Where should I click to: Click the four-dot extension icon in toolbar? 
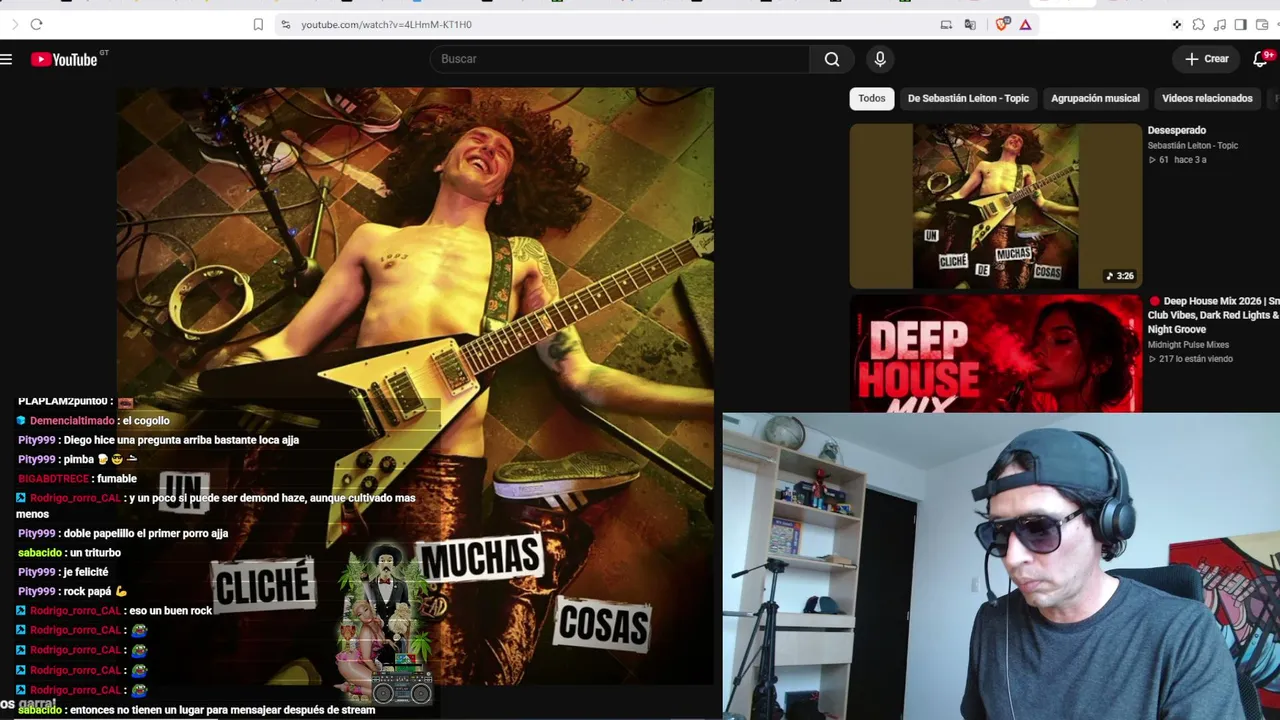1177,24
